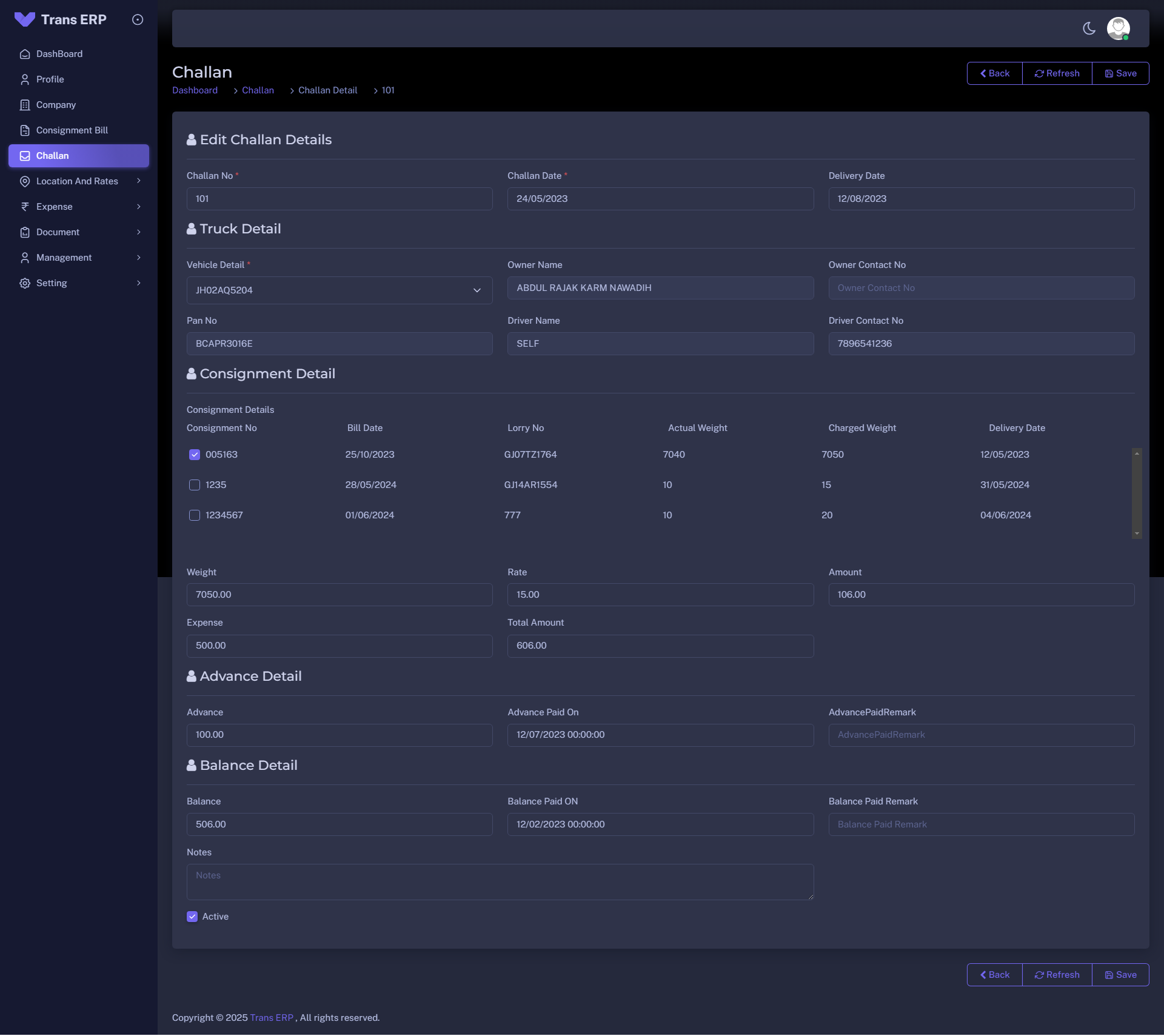1164x1036 pixels.
Task: Check consignment 1235 checkbox
Action: (x=195, y=485)
